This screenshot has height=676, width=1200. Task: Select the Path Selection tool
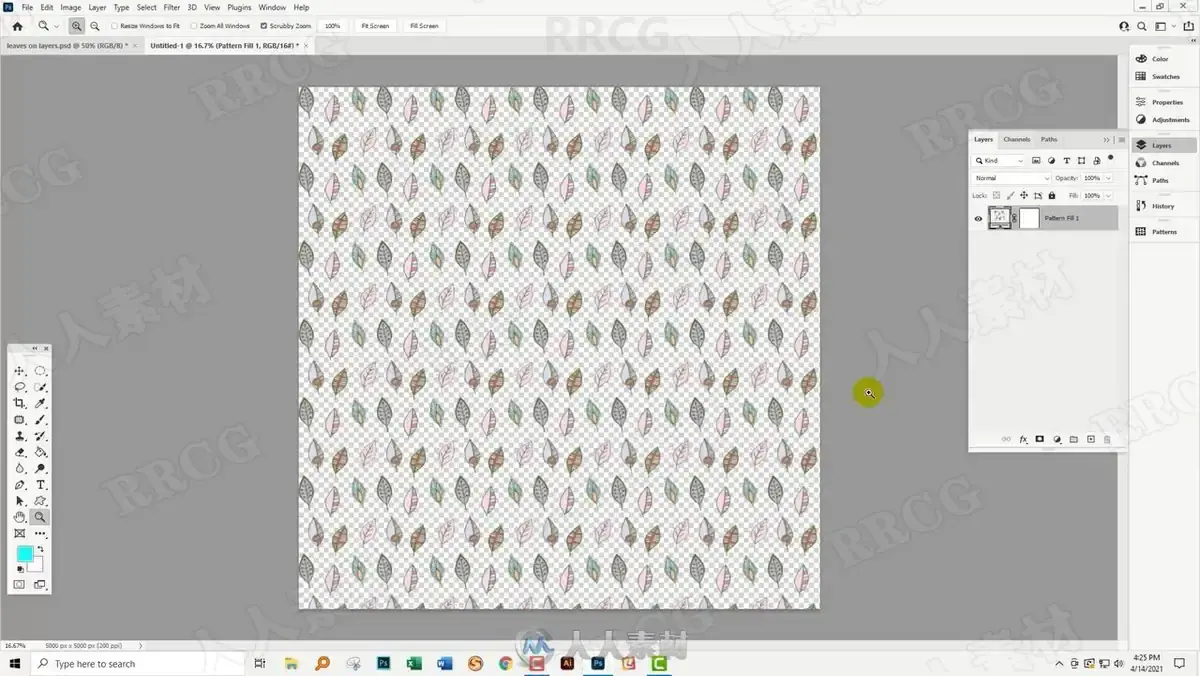(19, 501)
